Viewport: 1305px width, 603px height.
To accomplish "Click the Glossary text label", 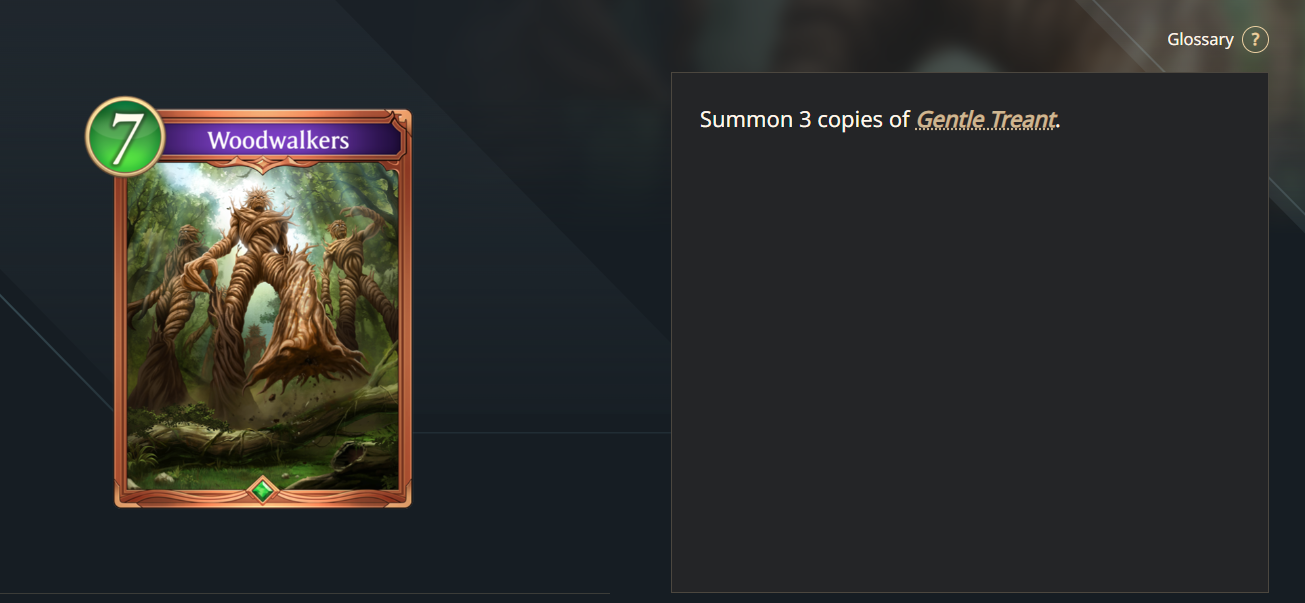I will point(1200,40).
